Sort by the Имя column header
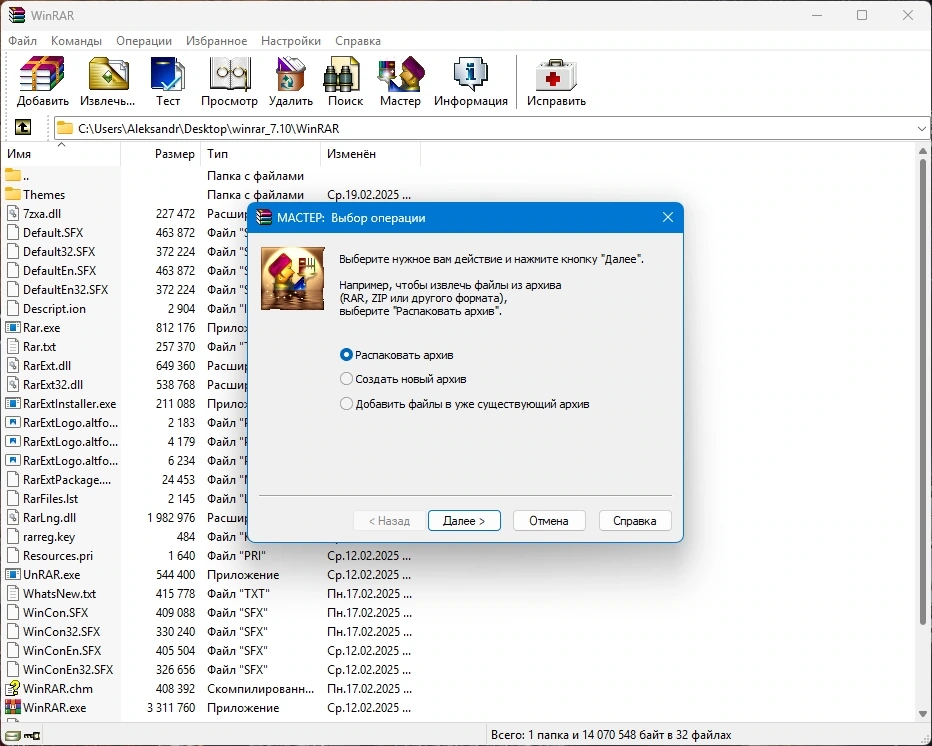 [x=61, y=153]
